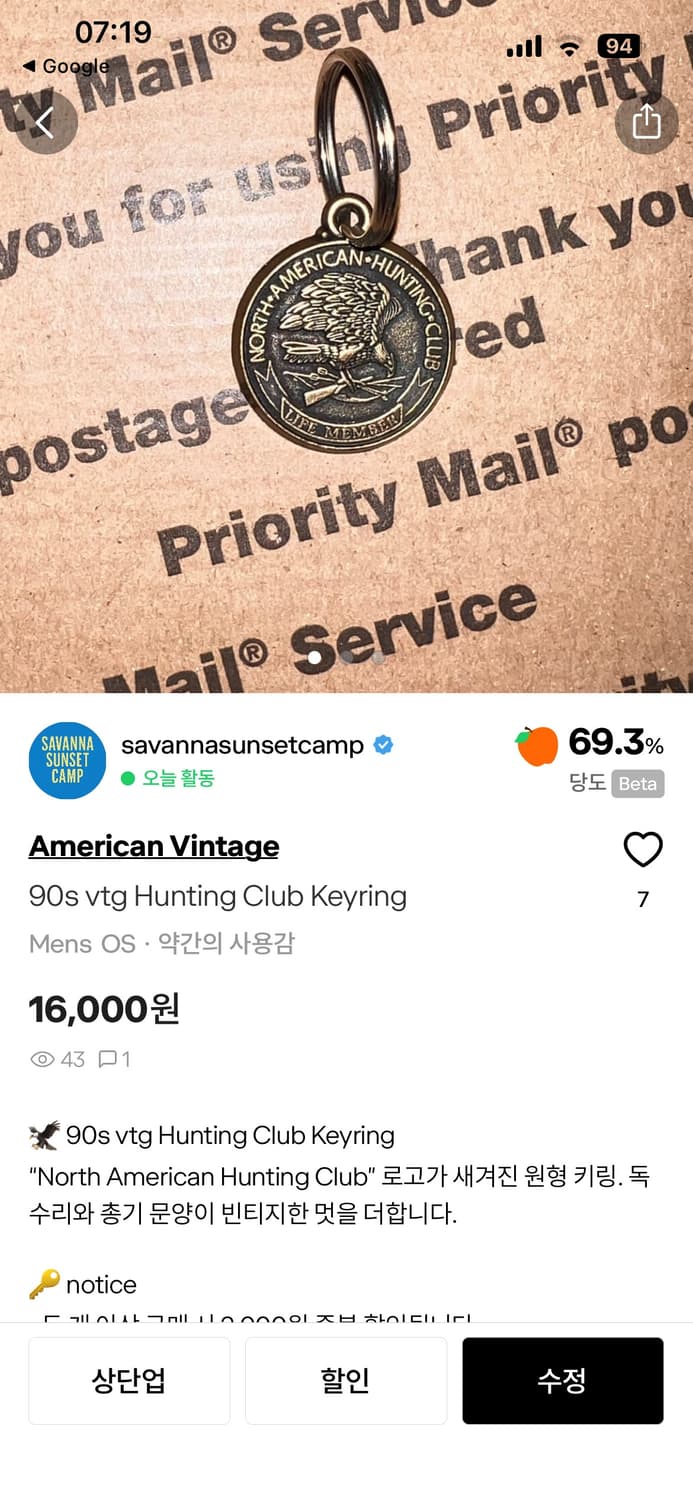693x1500 pixels.
Task: Select second image pagination dot
Action: [346, 658]
